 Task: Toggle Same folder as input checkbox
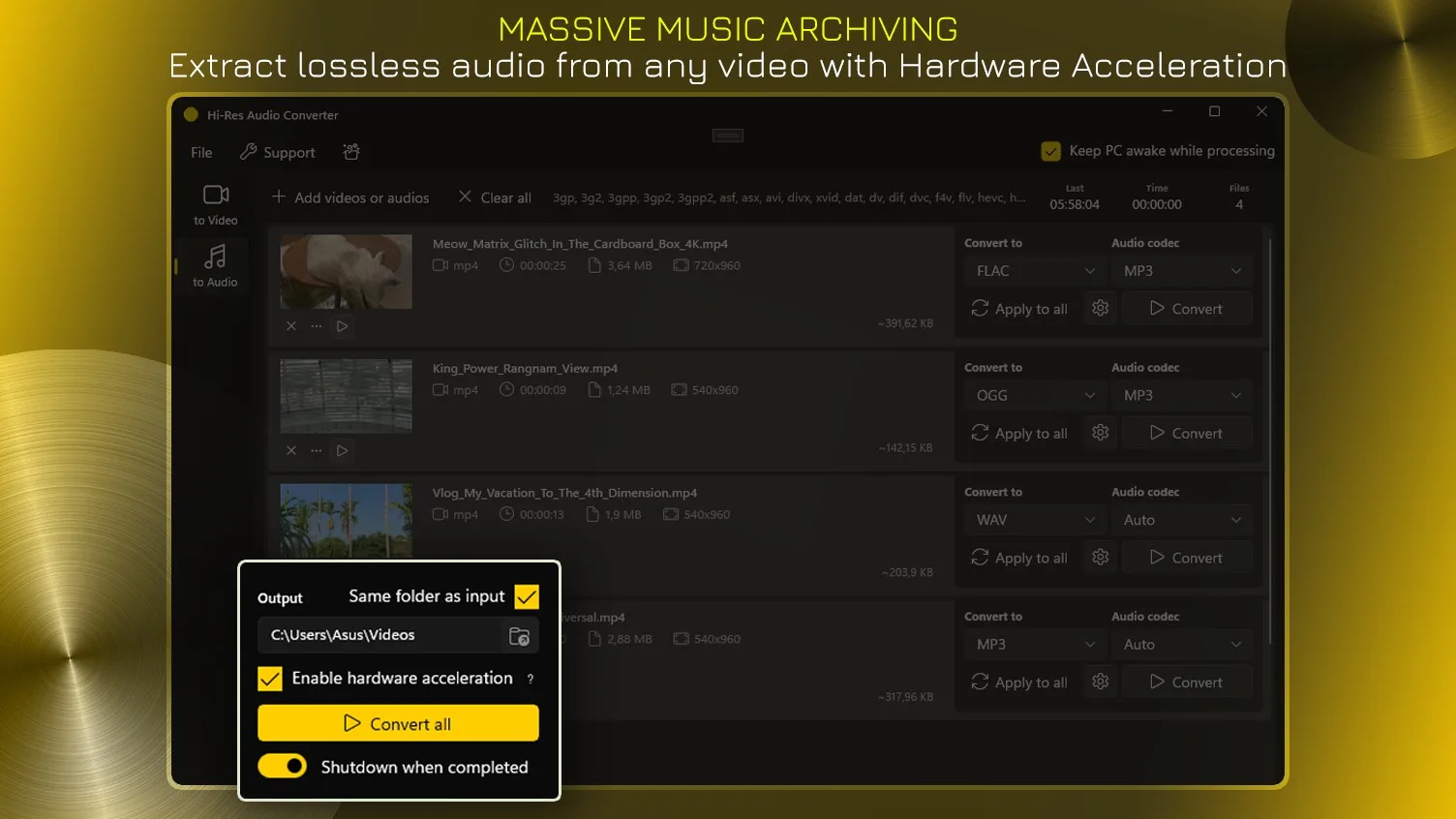pyautogui.click(x=527, y=596)
